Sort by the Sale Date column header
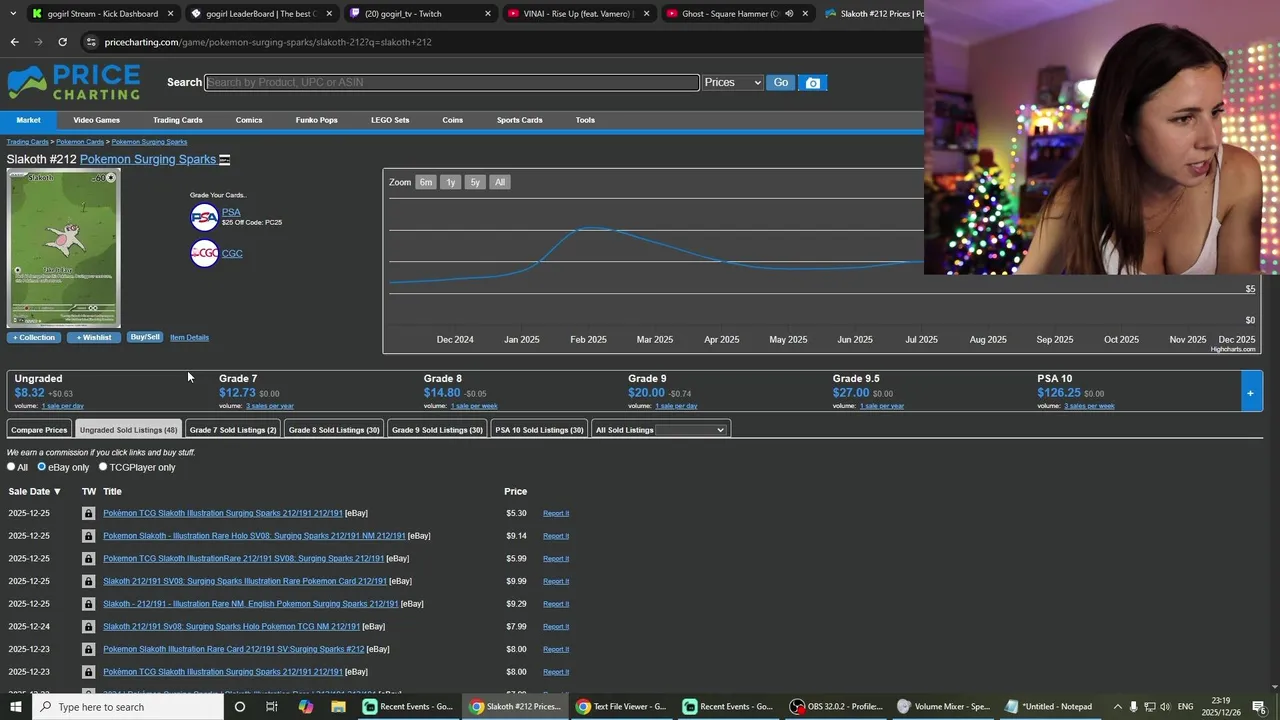The image size is (1280, 720). coord(35,492)
